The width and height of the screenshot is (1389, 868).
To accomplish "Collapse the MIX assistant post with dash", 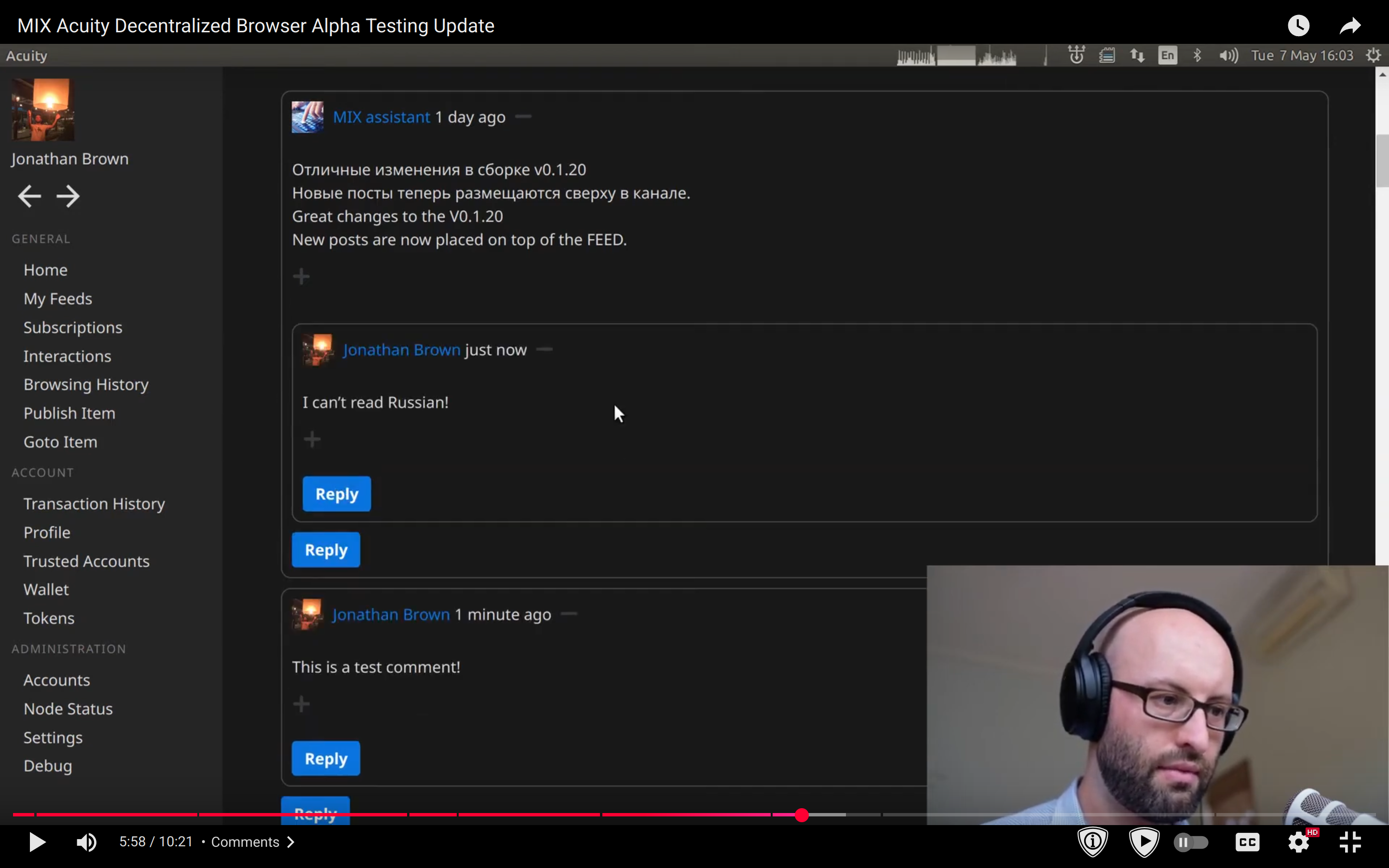I will coord(523,117).
